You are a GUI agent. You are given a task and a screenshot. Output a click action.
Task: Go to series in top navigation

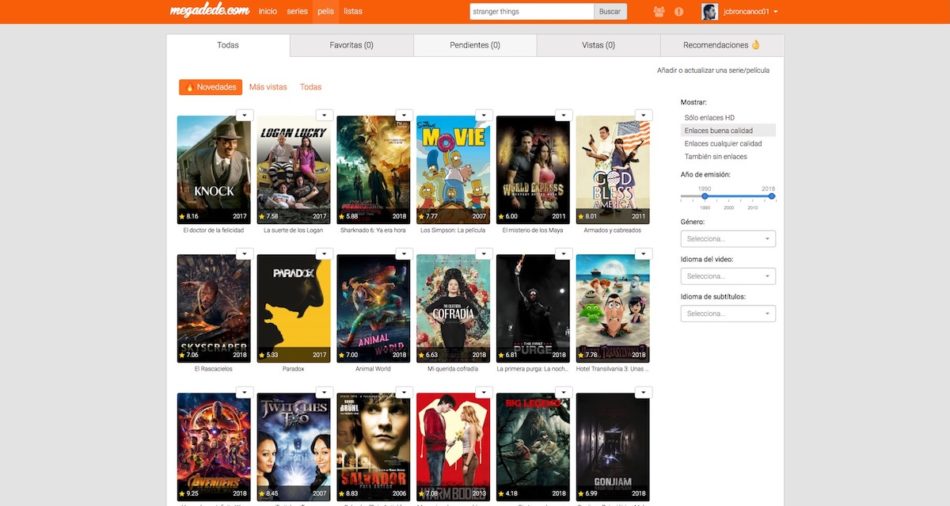(297, 11)
